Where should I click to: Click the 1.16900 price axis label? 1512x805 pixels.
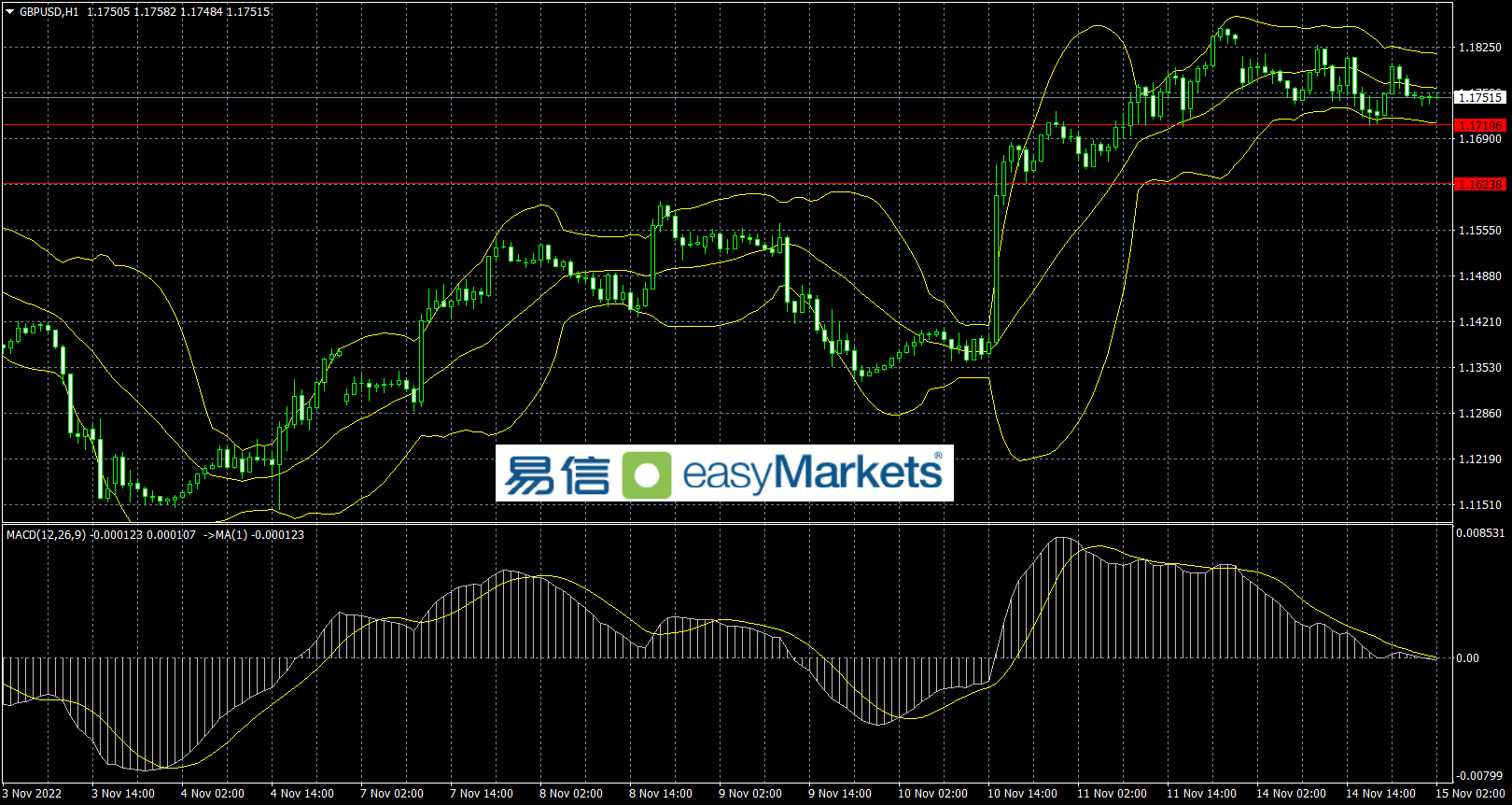coord(1480,139)
